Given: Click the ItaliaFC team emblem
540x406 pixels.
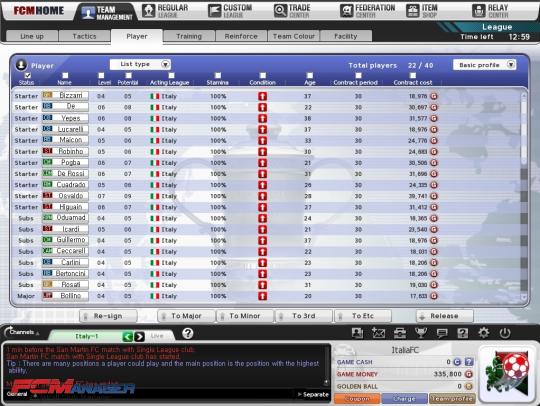Looking at the screenshot, I should click(x=507, y=373).
